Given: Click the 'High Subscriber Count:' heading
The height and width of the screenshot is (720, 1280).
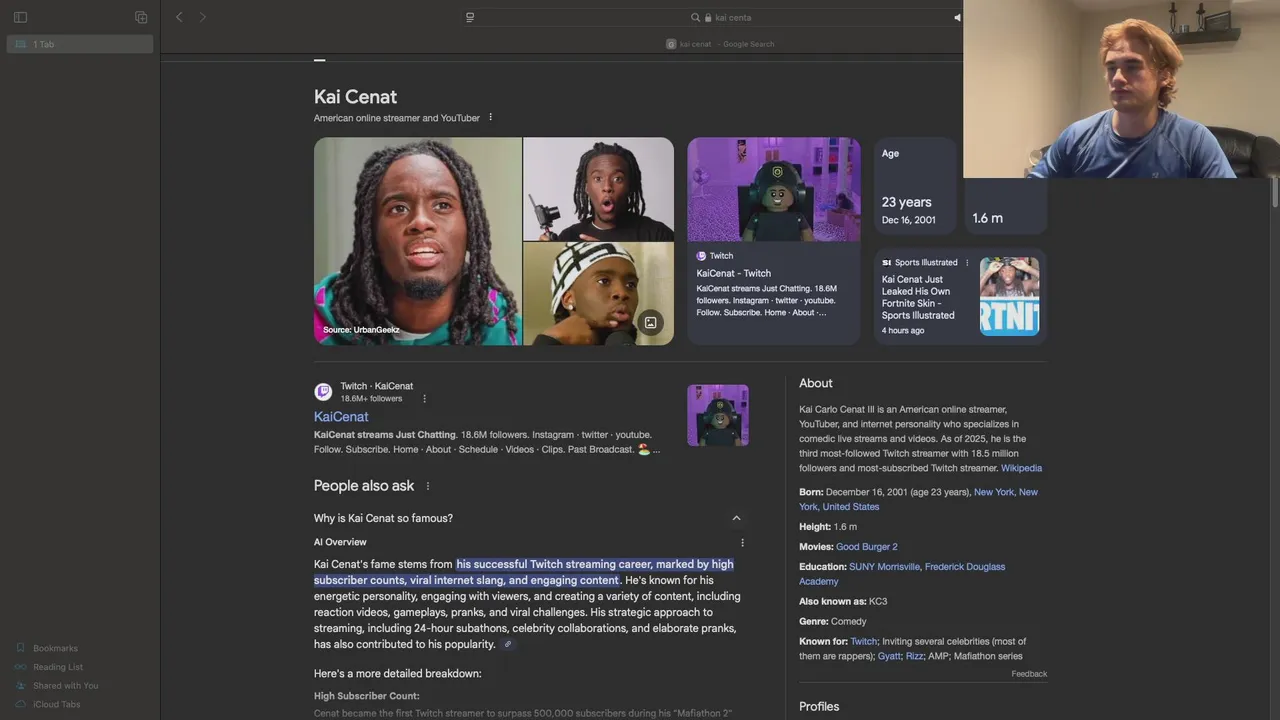Looking at the screenshot, I should click(x=367, y=696).
